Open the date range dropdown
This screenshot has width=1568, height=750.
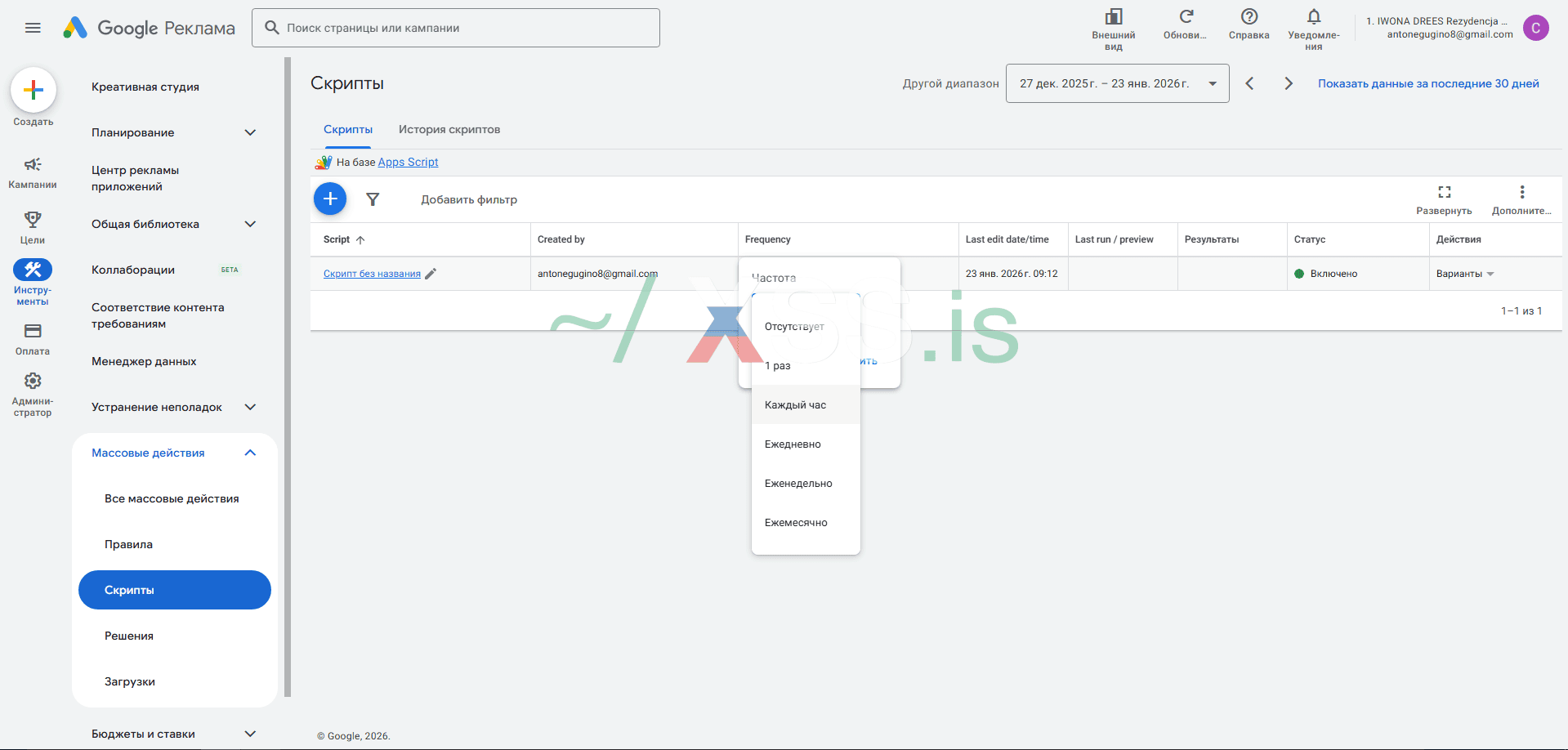coord(1117,83)
